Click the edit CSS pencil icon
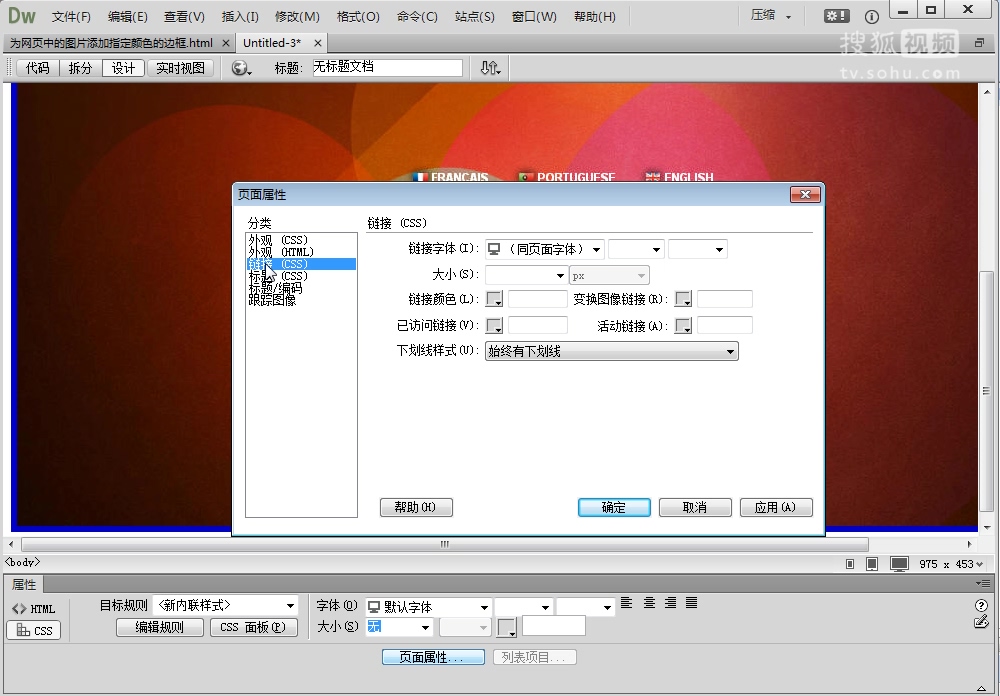This screenshot has height=696, width=1000. (x=981, y=621)
